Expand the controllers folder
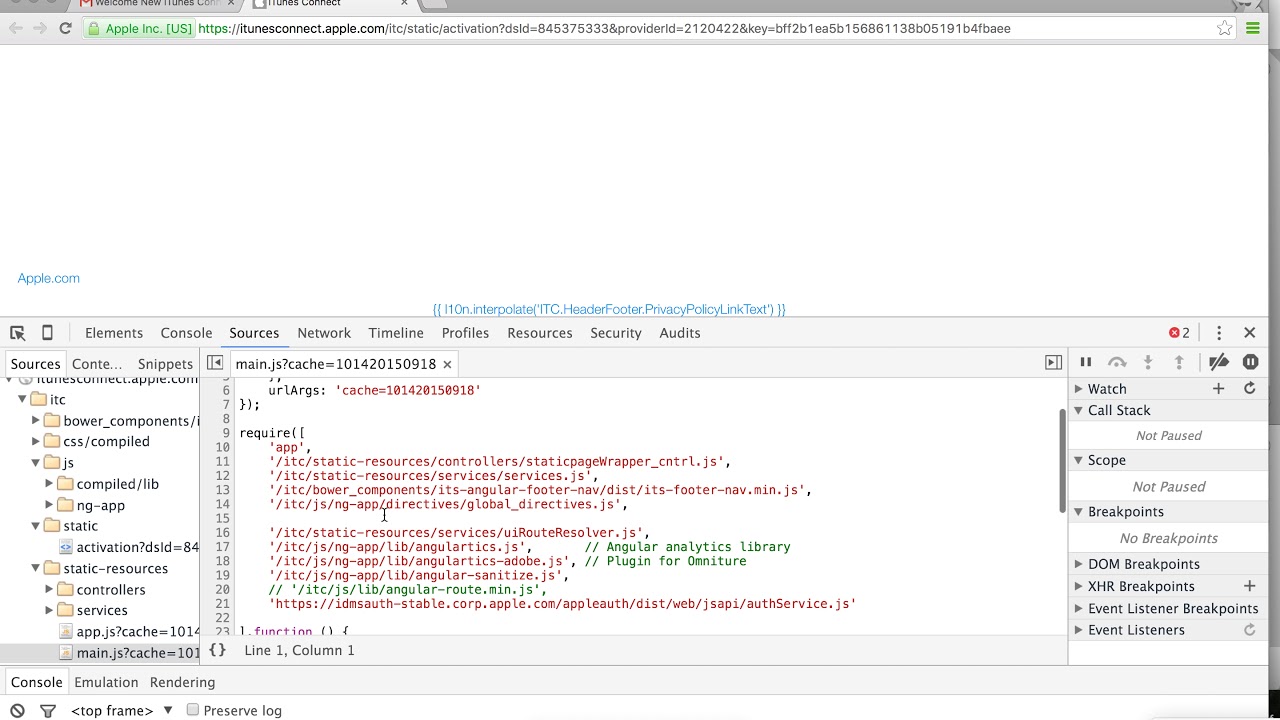The width and height of the screenshot is (1280, 720). click(49, 589)
